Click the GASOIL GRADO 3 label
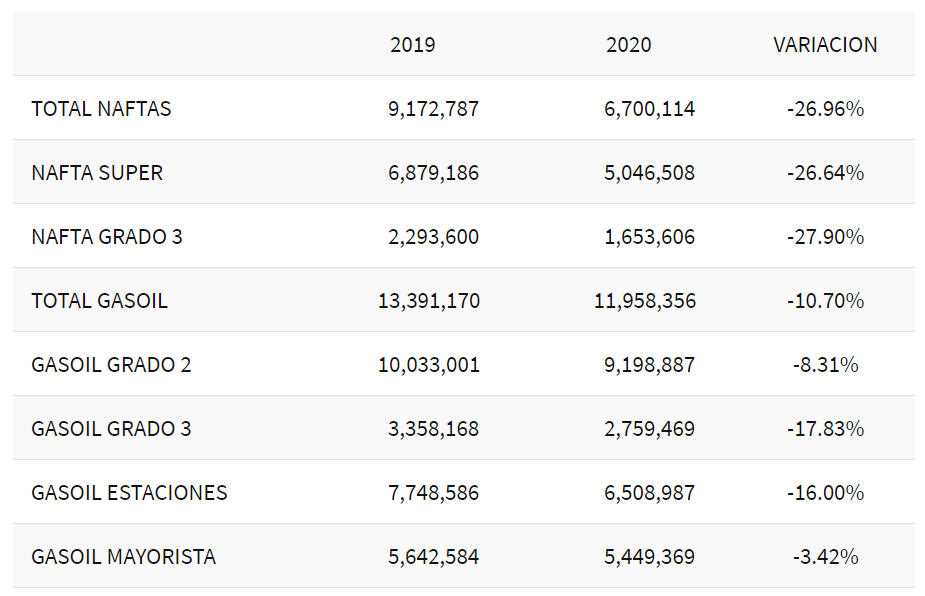Viewport: 925px width, 596px height. (111, 429)
